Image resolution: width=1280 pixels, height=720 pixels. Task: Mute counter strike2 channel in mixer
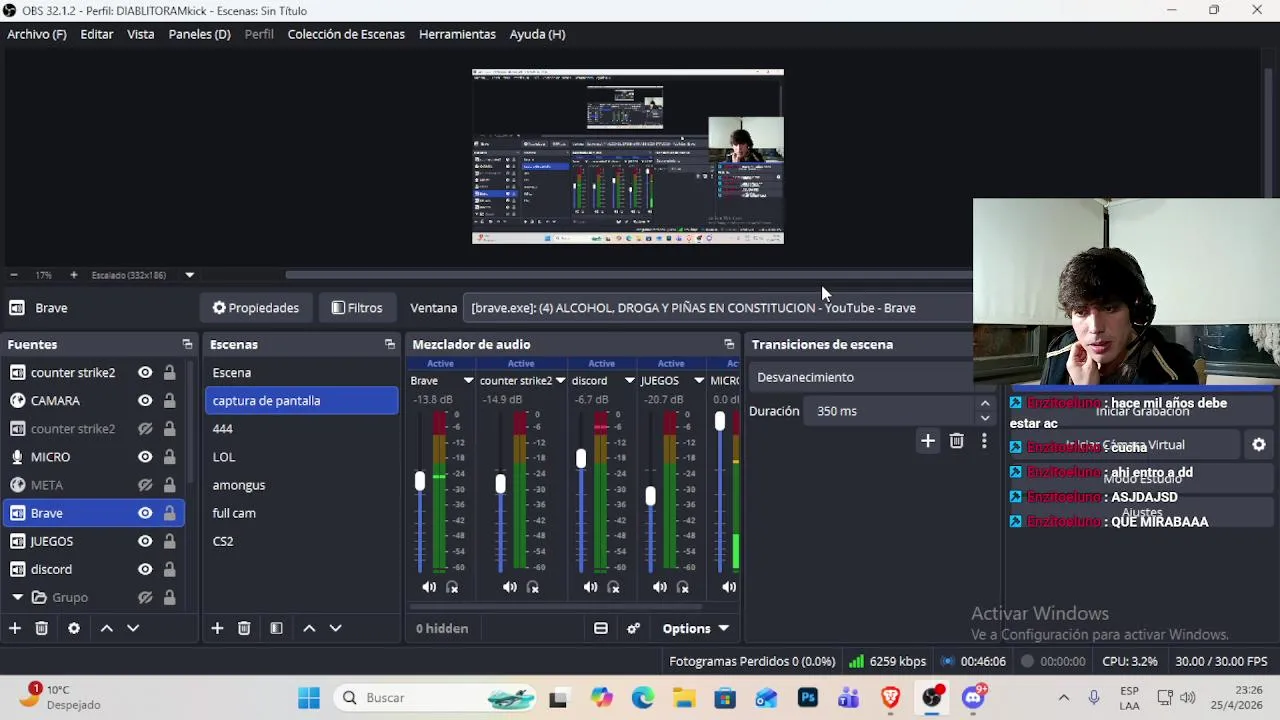(x=510, y=587)
